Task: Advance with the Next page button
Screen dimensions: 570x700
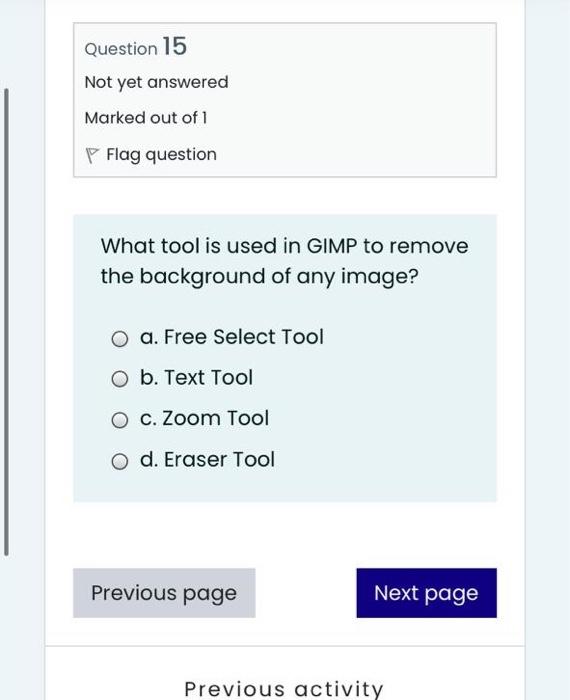Action: coord(426,593)
